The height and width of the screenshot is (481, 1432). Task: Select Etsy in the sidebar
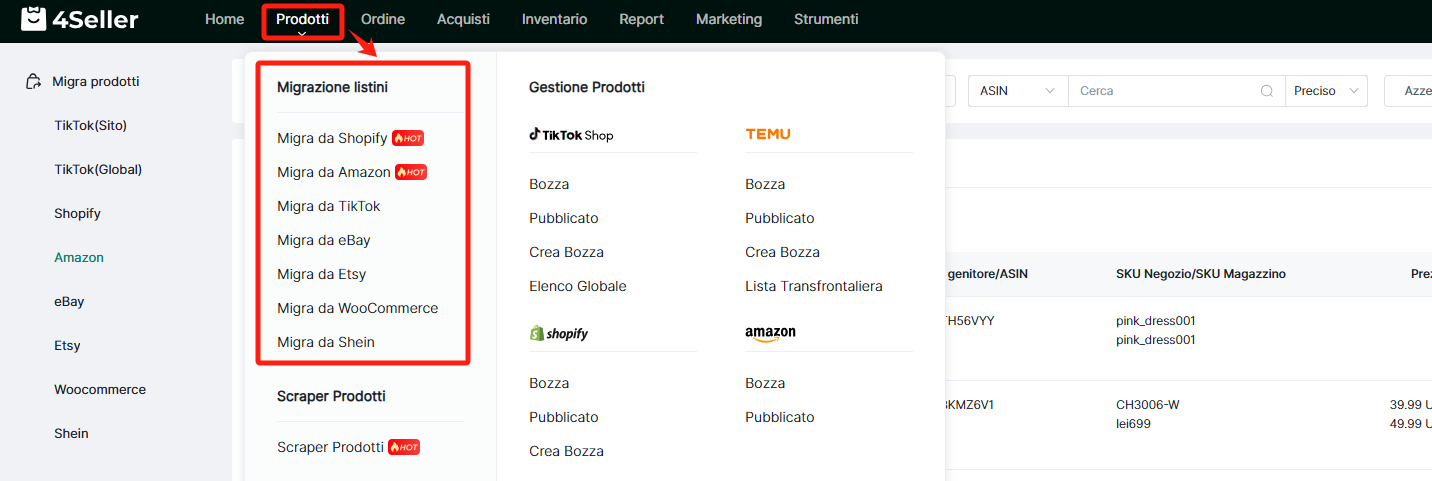67,345
